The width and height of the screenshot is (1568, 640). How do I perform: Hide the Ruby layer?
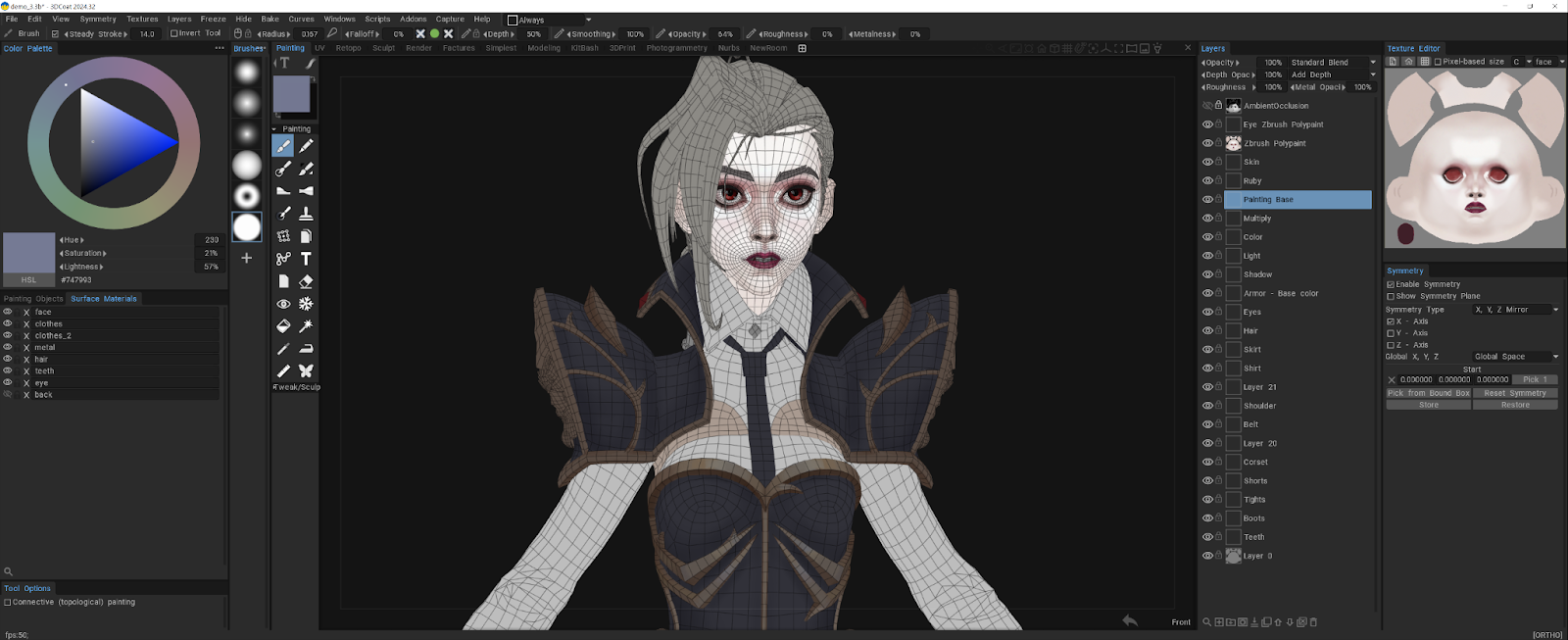1207,181
